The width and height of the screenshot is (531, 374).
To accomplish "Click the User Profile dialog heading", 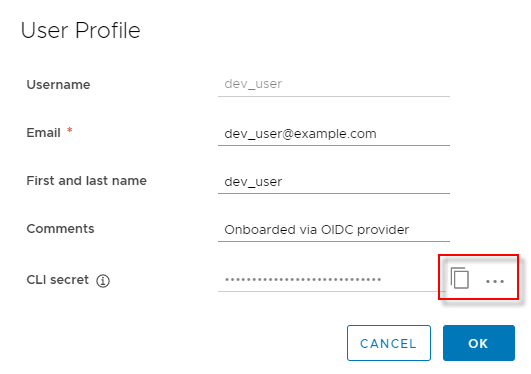I will [x=80, y=30].
